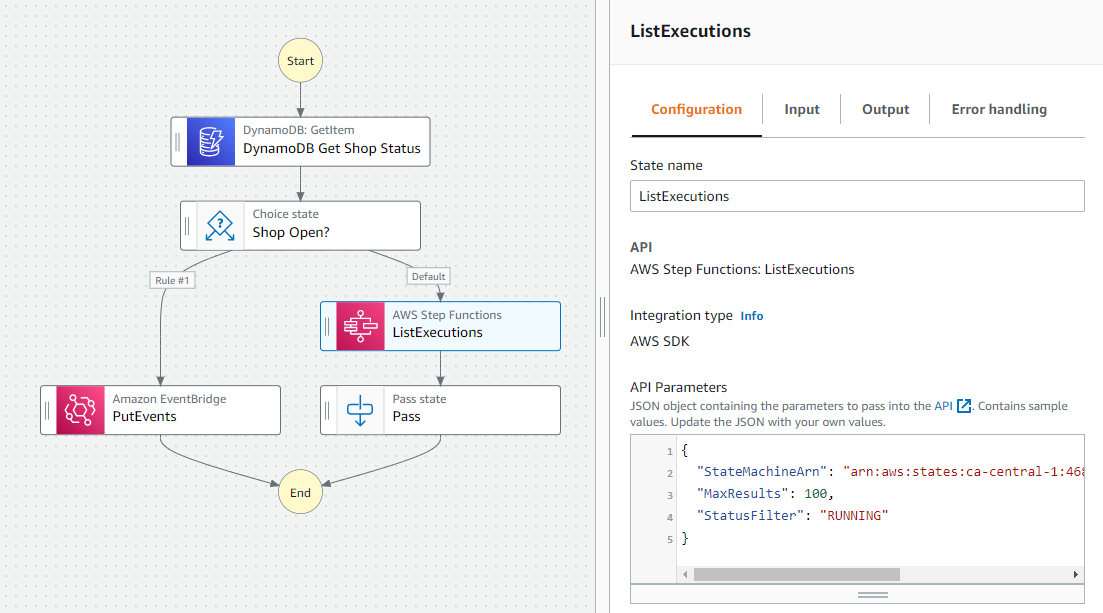Viewport: 1103px width, 613px height.
Task: Click the "MaxResults": 100 line
Action: tap(765, 493)
